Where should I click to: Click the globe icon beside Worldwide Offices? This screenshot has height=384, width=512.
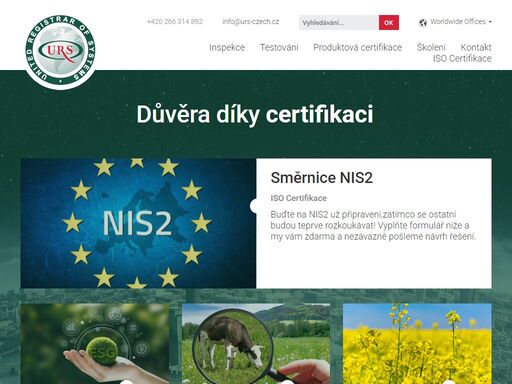point(423,23)
